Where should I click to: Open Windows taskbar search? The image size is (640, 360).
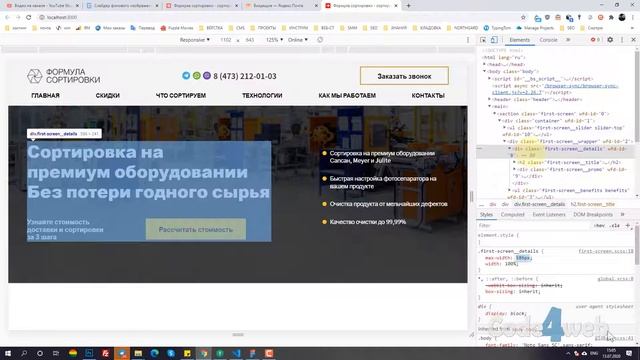pyautogui.click(x=24, y=353)
